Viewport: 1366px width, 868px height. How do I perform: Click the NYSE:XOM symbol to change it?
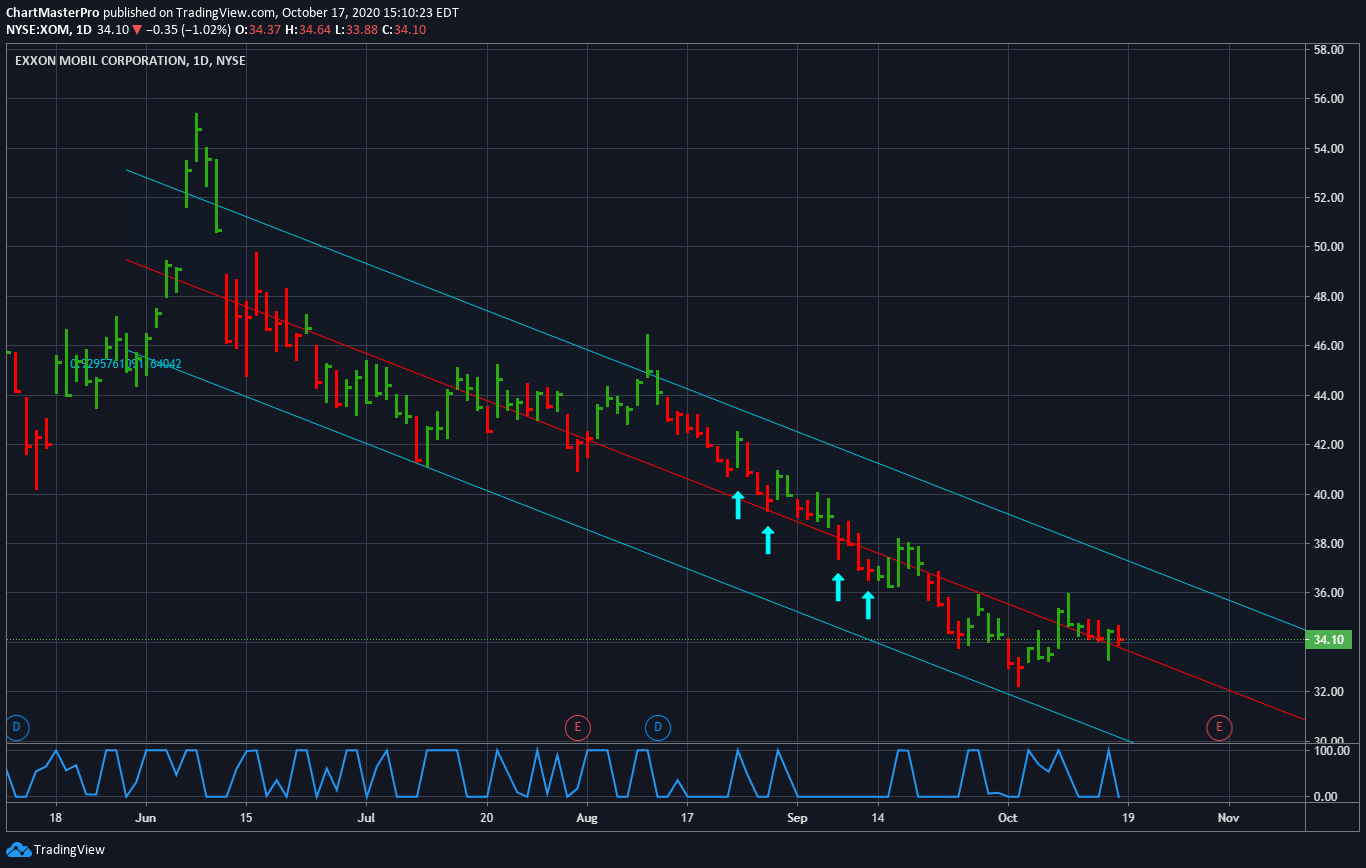point(38,30)
